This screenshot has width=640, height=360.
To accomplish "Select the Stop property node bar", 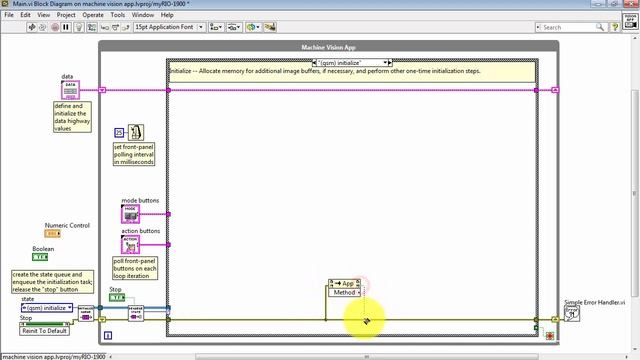I will point(44,324).
